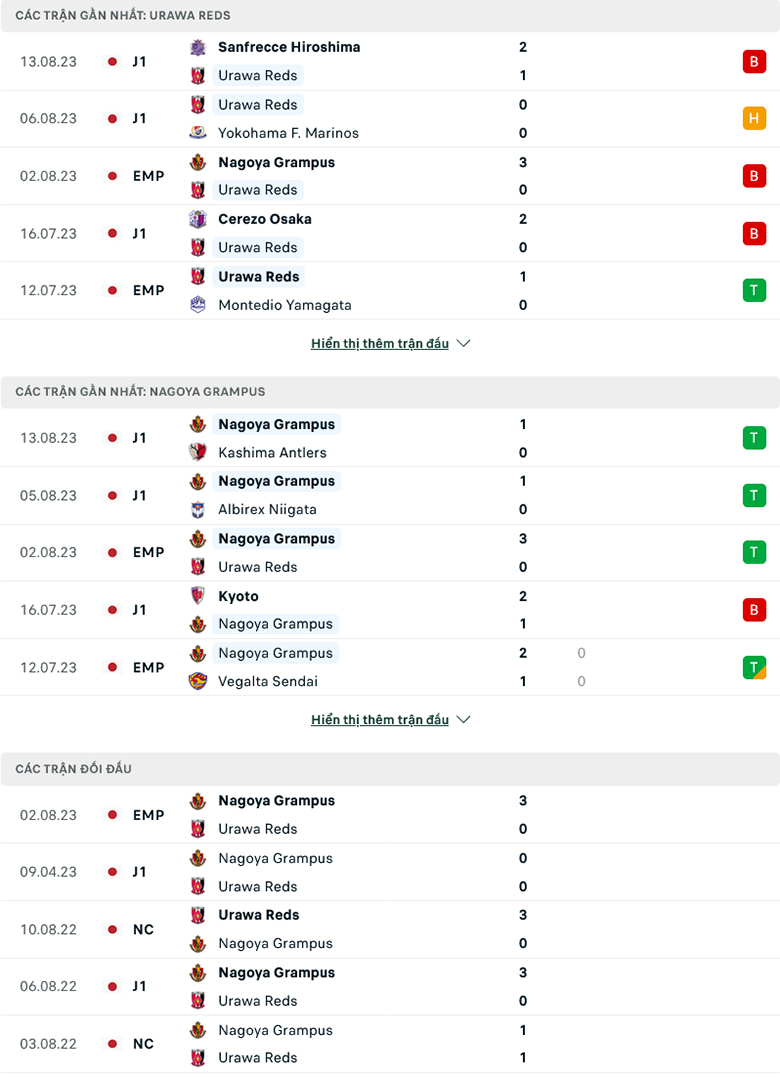Click green T badge for Montedio Yamagata match

coord(753,290)
